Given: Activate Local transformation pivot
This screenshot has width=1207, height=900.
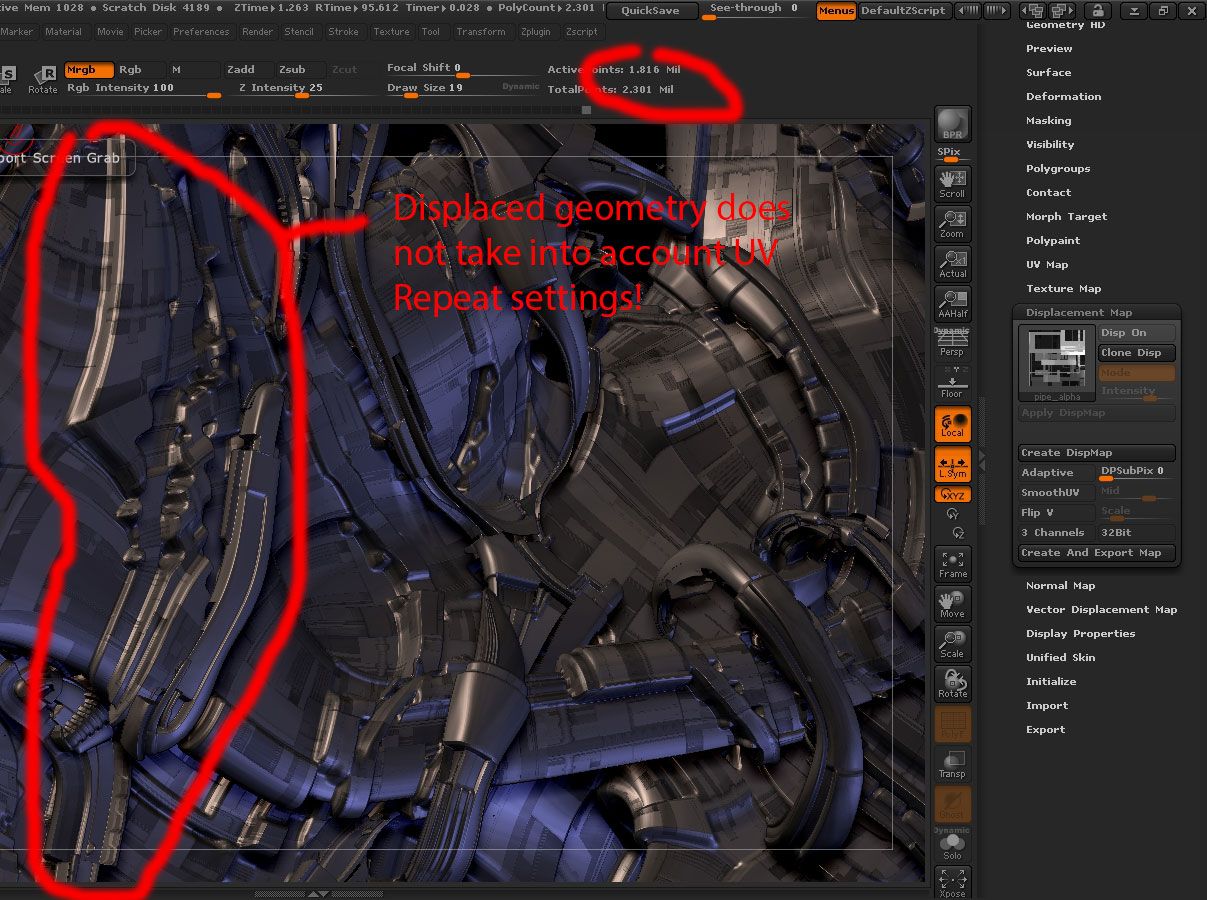Looking at the screenshot, I should [951, 424].
